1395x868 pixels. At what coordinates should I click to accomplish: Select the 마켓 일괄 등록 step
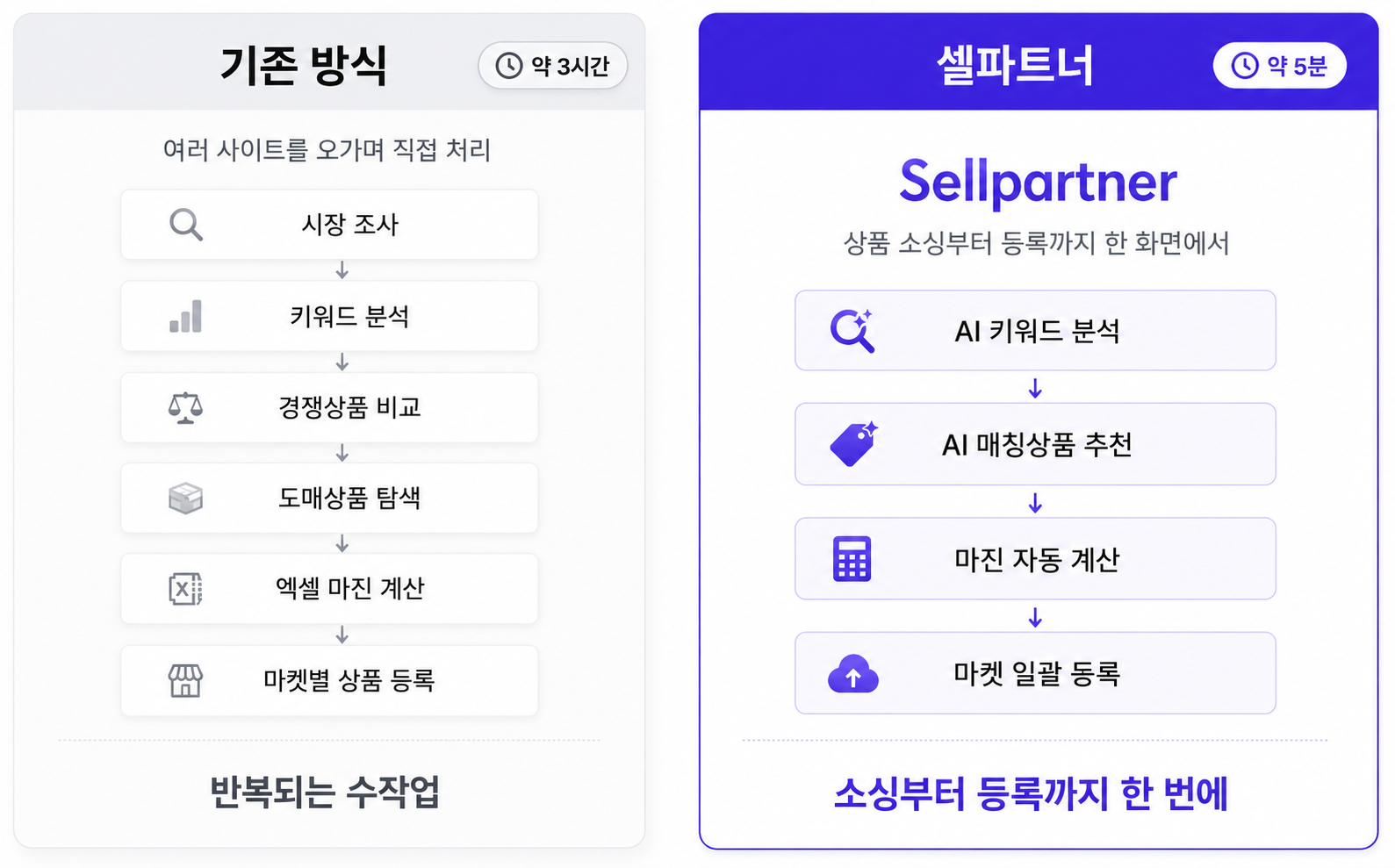tap(1035, 673)
